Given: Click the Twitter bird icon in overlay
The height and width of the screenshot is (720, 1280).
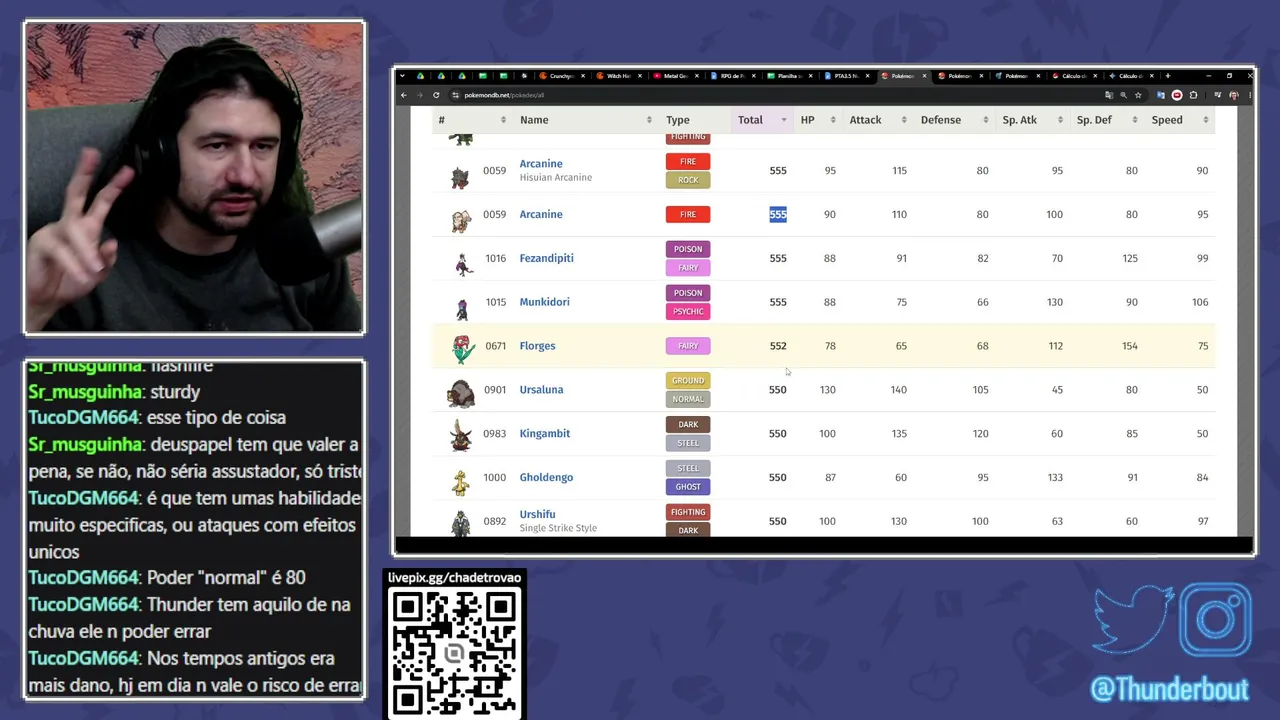Looking at the screenshot, I should (x=1133, y=618).
